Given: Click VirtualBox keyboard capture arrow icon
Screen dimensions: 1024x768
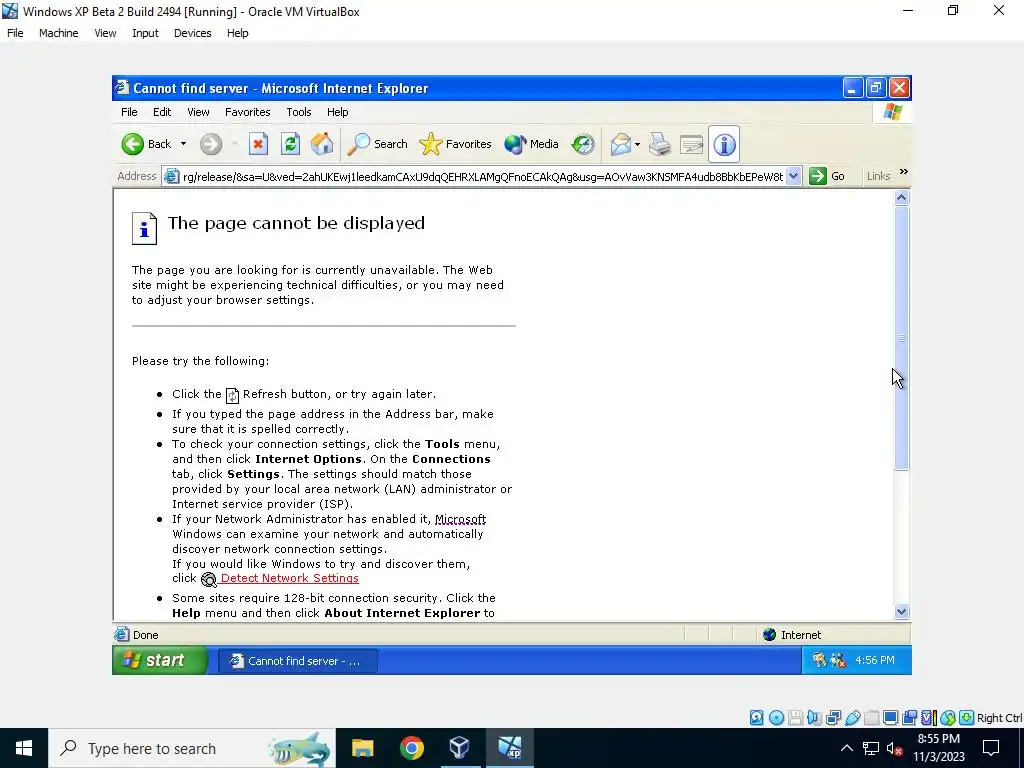Looking at the screenshot, I should [967, 718].
